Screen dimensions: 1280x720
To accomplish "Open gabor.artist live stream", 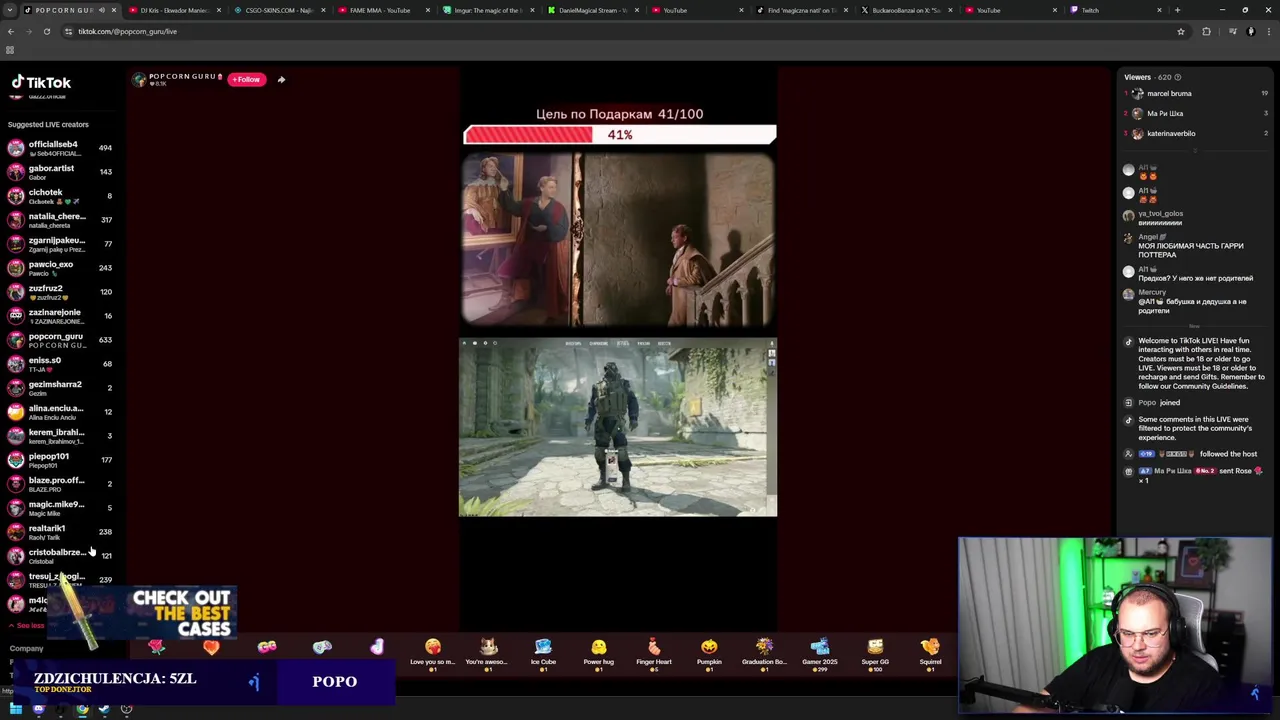I will (x=62, y=172).
